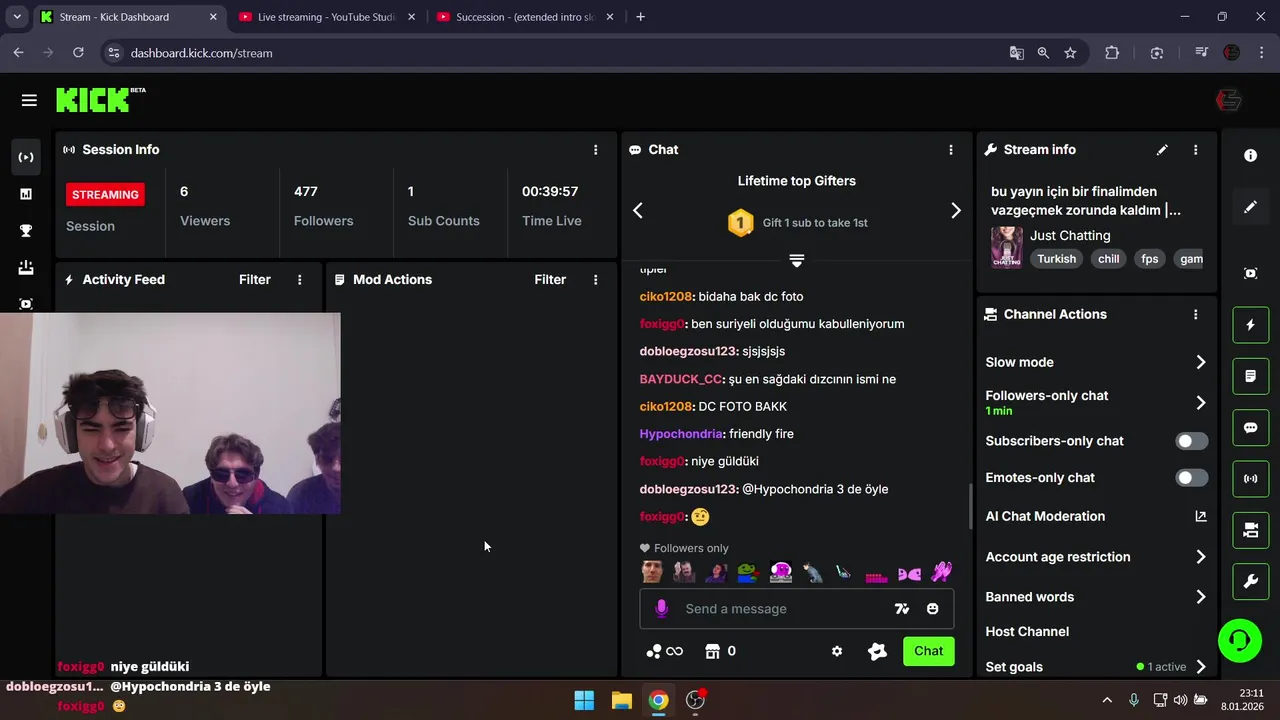The height and width of the screenshot is (720, 1280).
Task: Toggle the wrench channel actions widget icon
Action: click(1250, 581)
